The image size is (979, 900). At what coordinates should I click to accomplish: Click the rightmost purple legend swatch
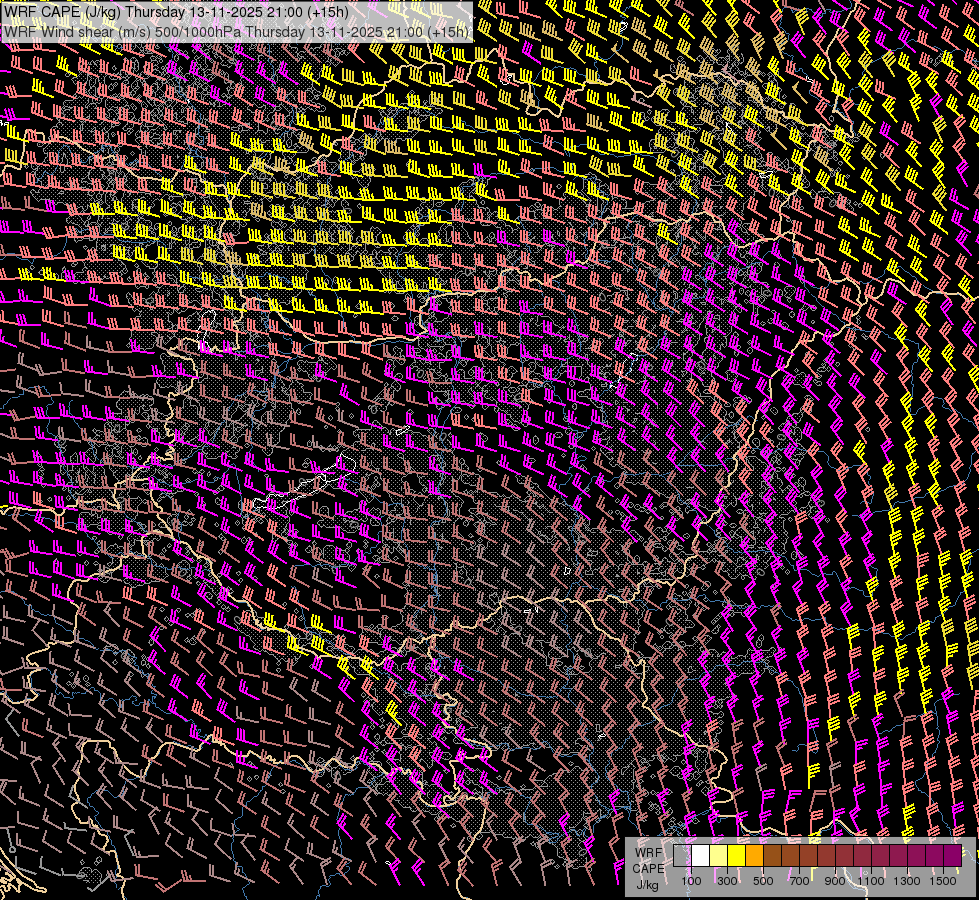pyautogui.click(x=952, y=856)
